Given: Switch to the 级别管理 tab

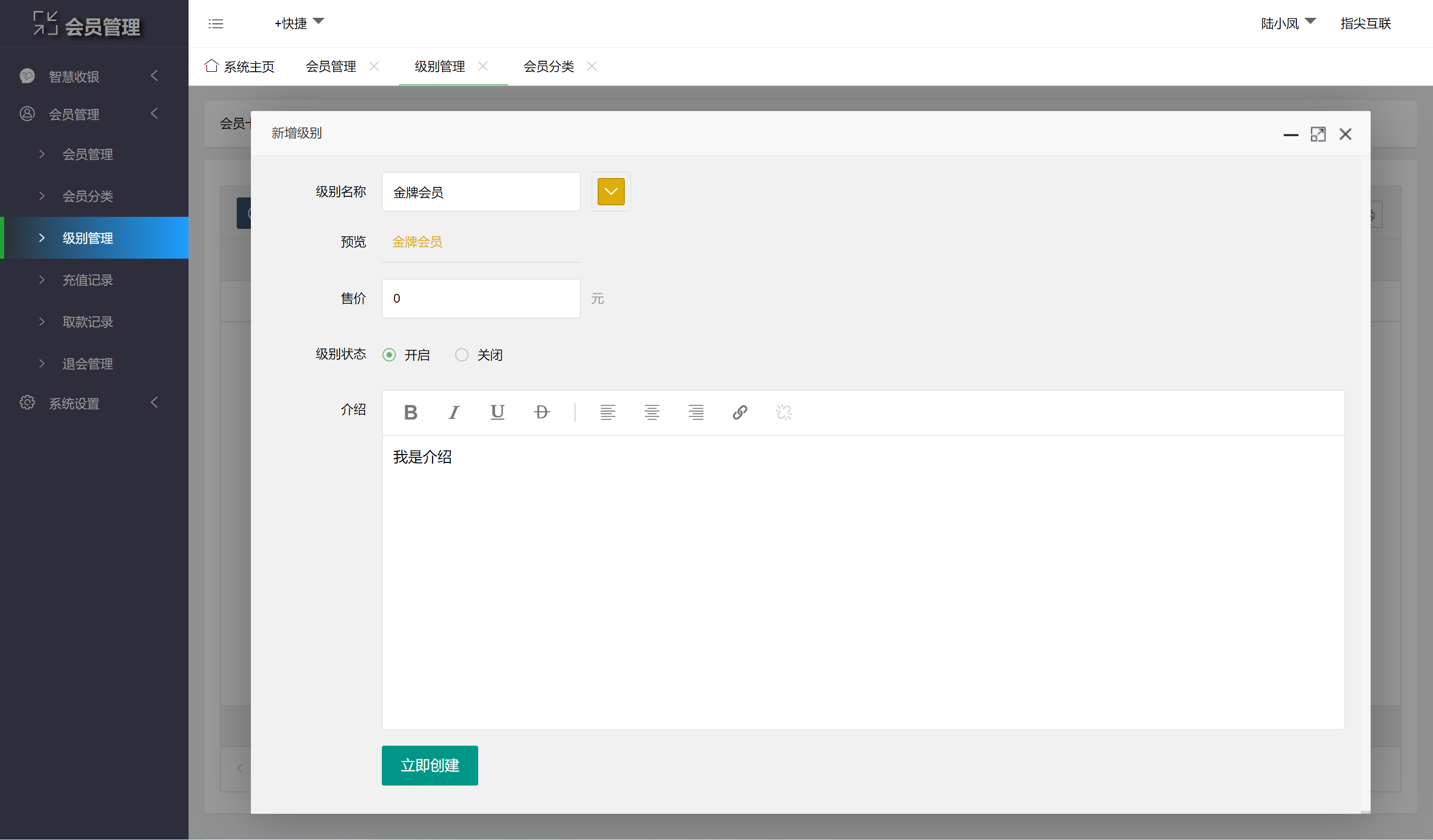Looking at the screenshot, I should tap(439, 67).
